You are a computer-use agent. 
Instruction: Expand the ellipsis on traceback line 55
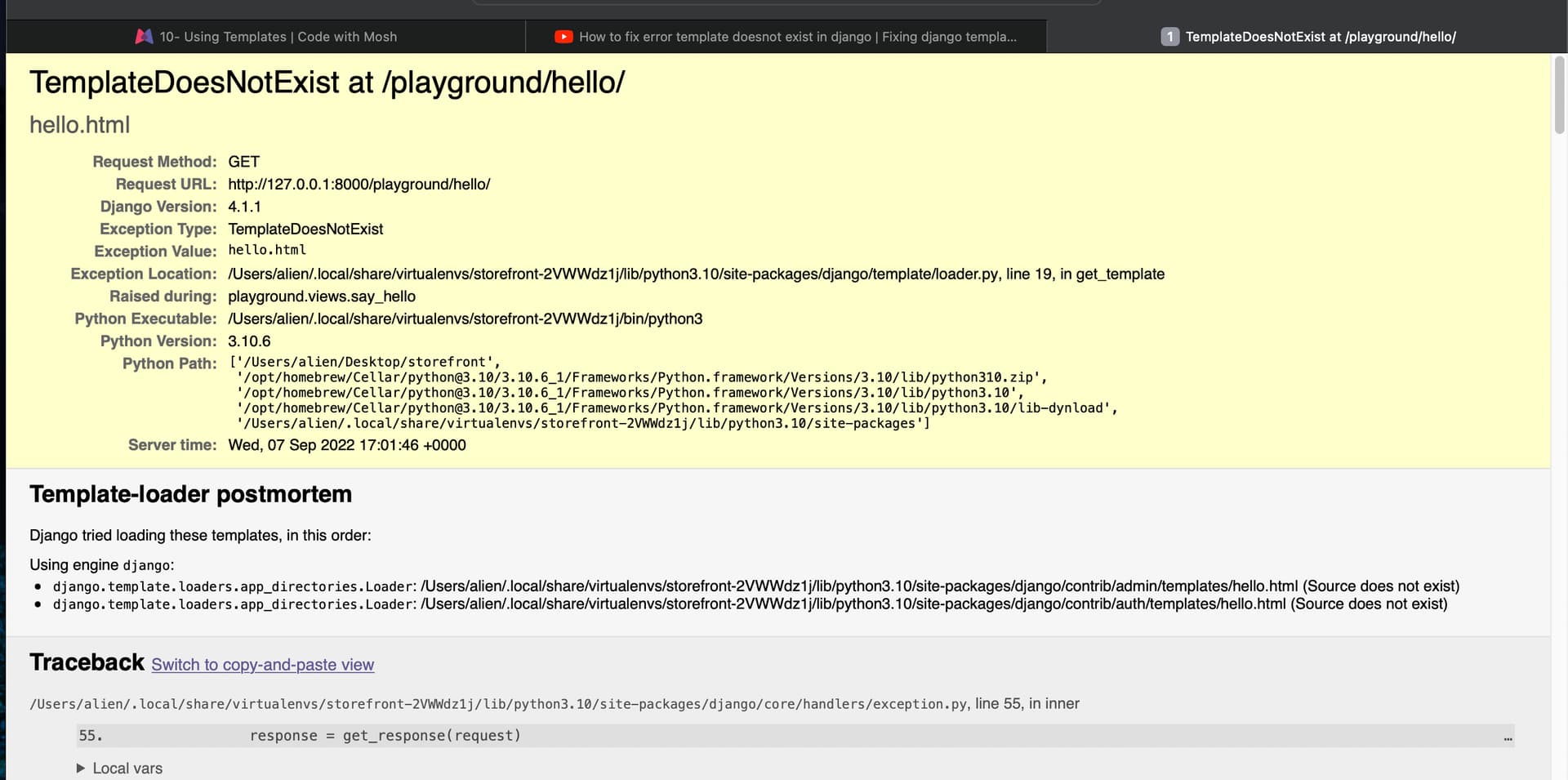point(1508,738)
